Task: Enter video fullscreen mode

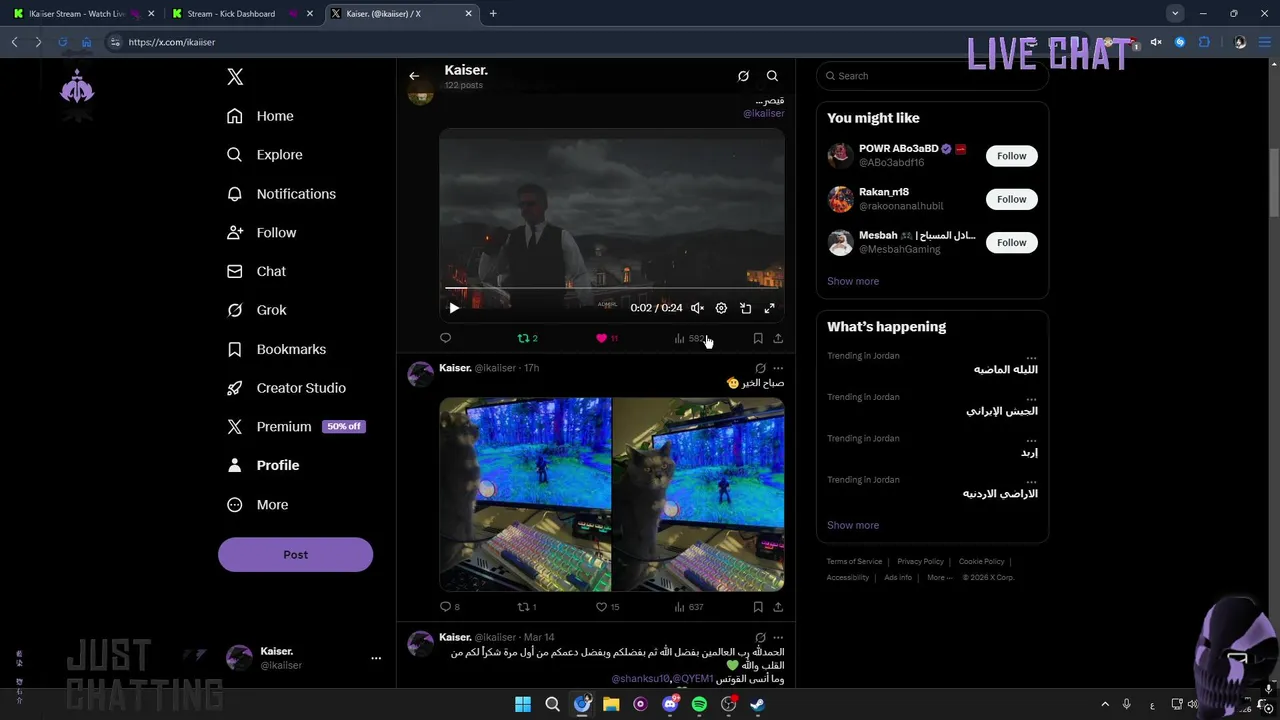Action: pos(769,308)
